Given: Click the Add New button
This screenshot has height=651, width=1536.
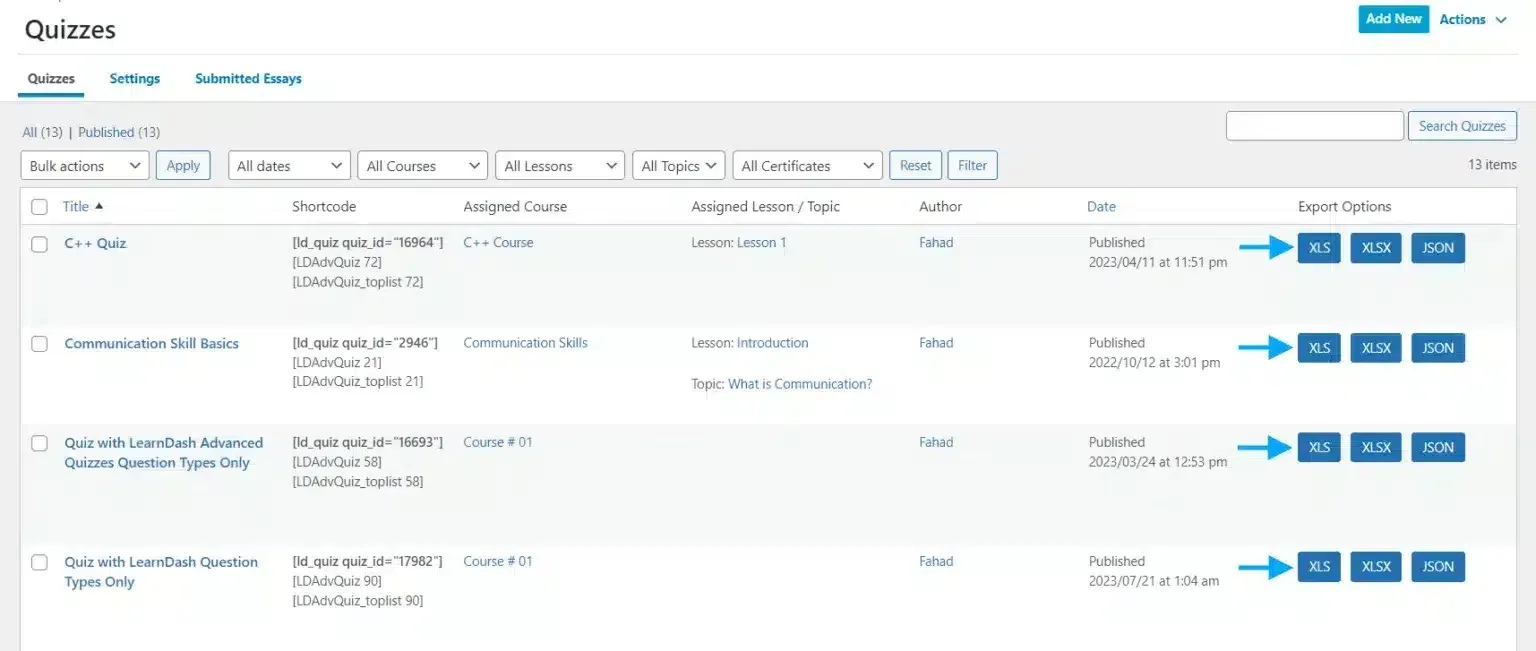Looking at the screenshot, I should click(1393, 19).
